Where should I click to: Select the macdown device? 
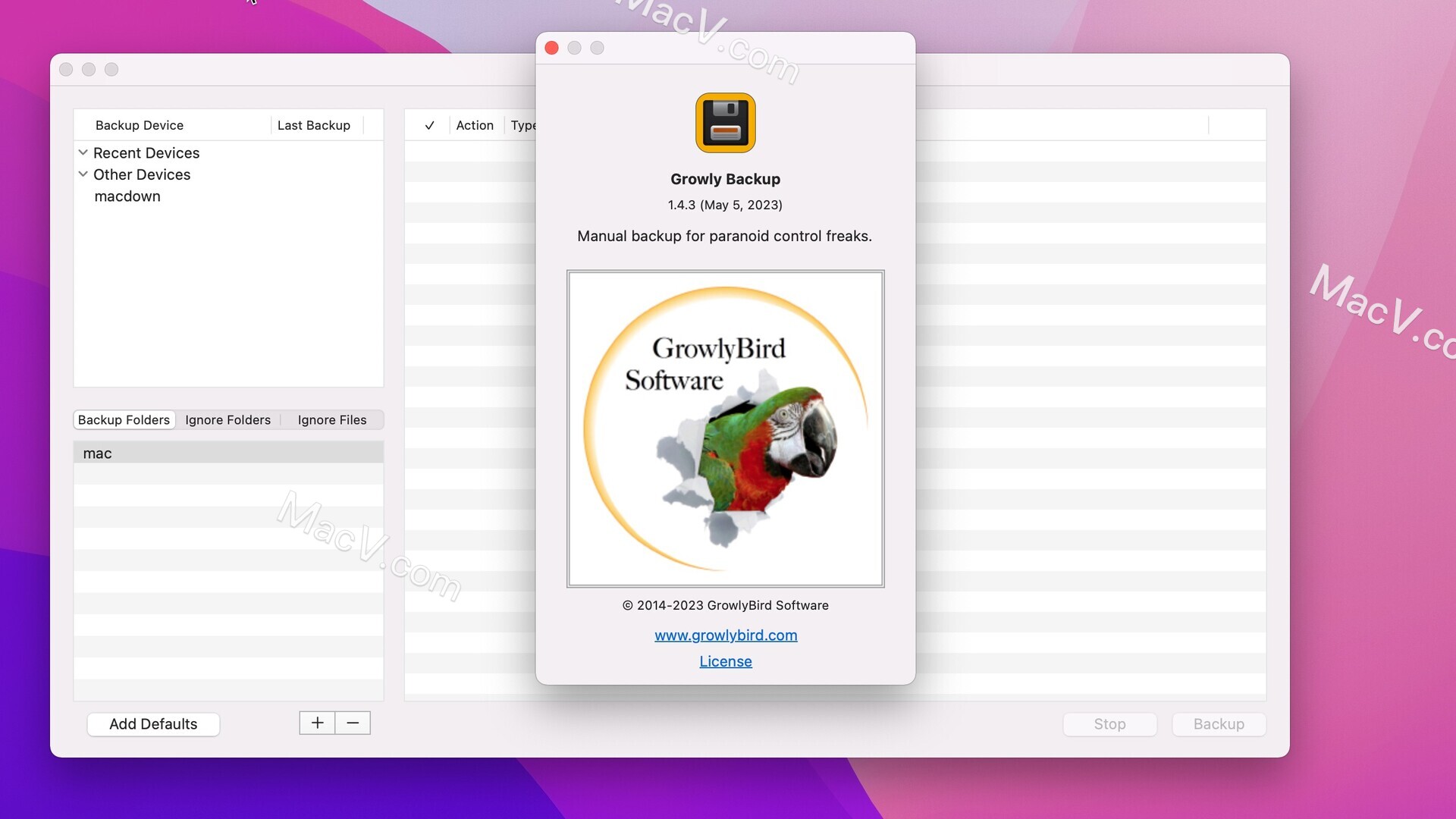pyautogui.click(x=127, y=196)
